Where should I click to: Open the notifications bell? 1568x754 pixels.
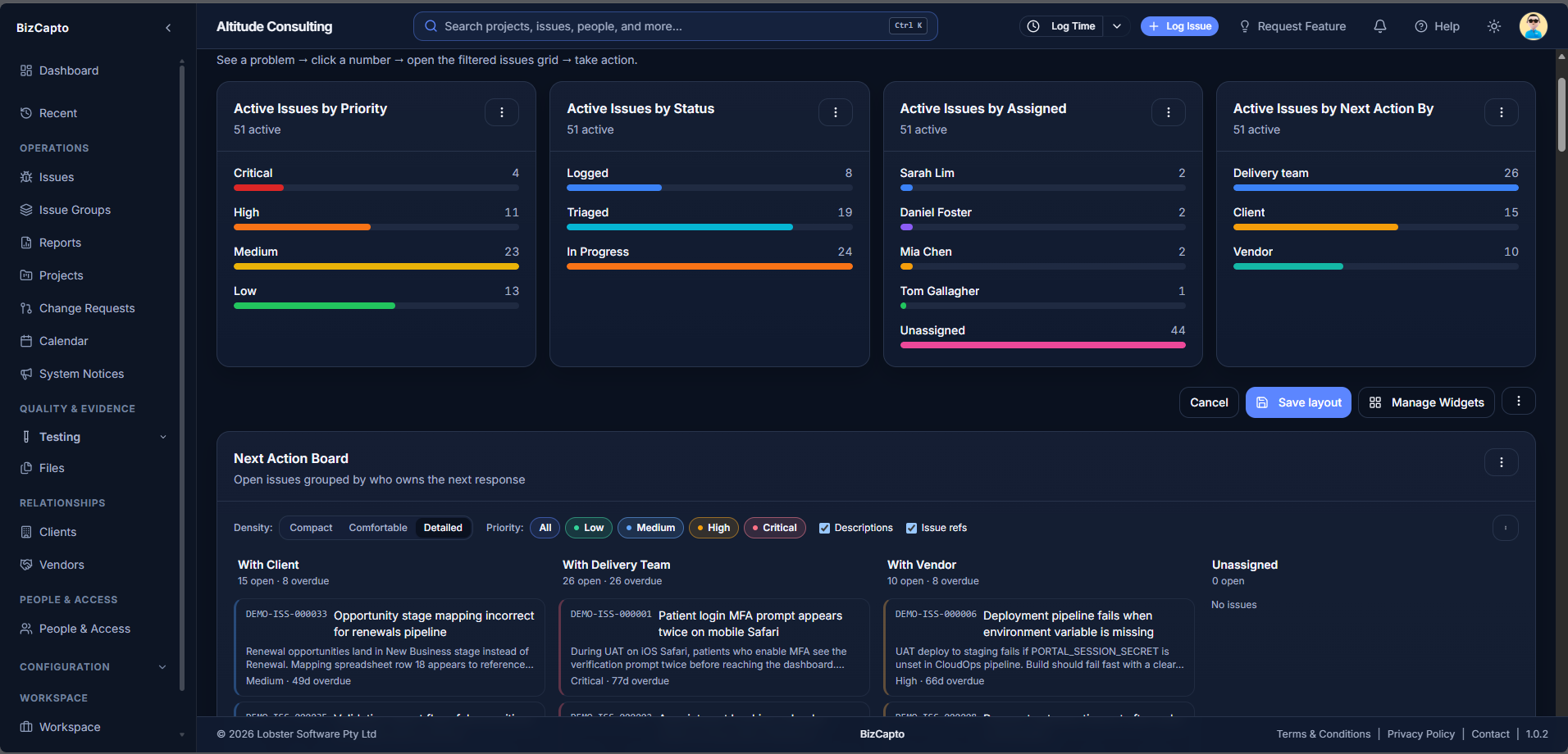pyautogui.click(x=1380, y=26)
